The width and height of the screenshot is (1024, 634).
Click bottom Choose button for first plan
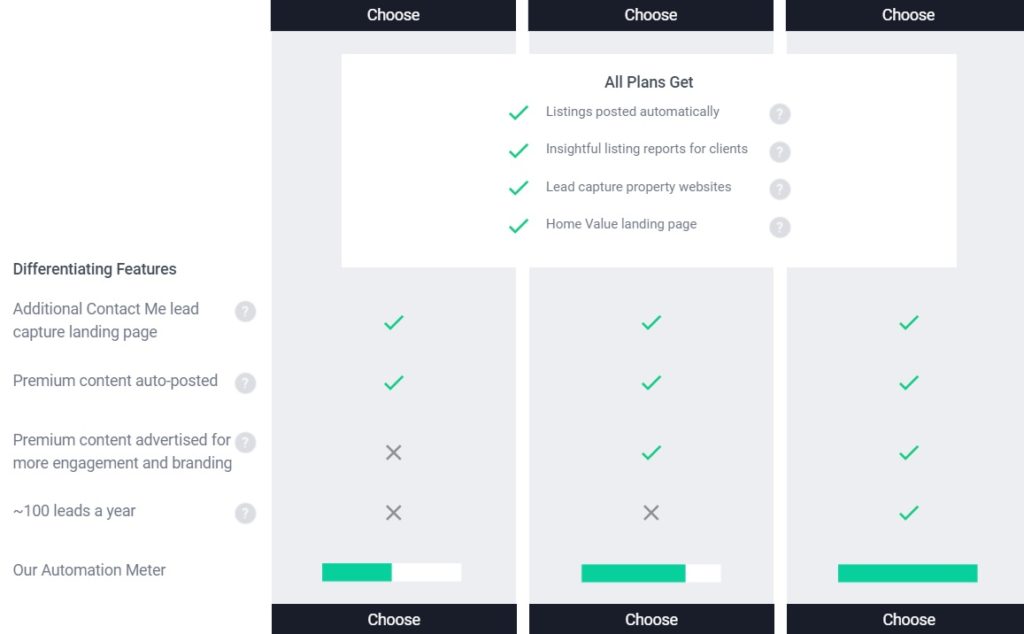tap(393, 619)
